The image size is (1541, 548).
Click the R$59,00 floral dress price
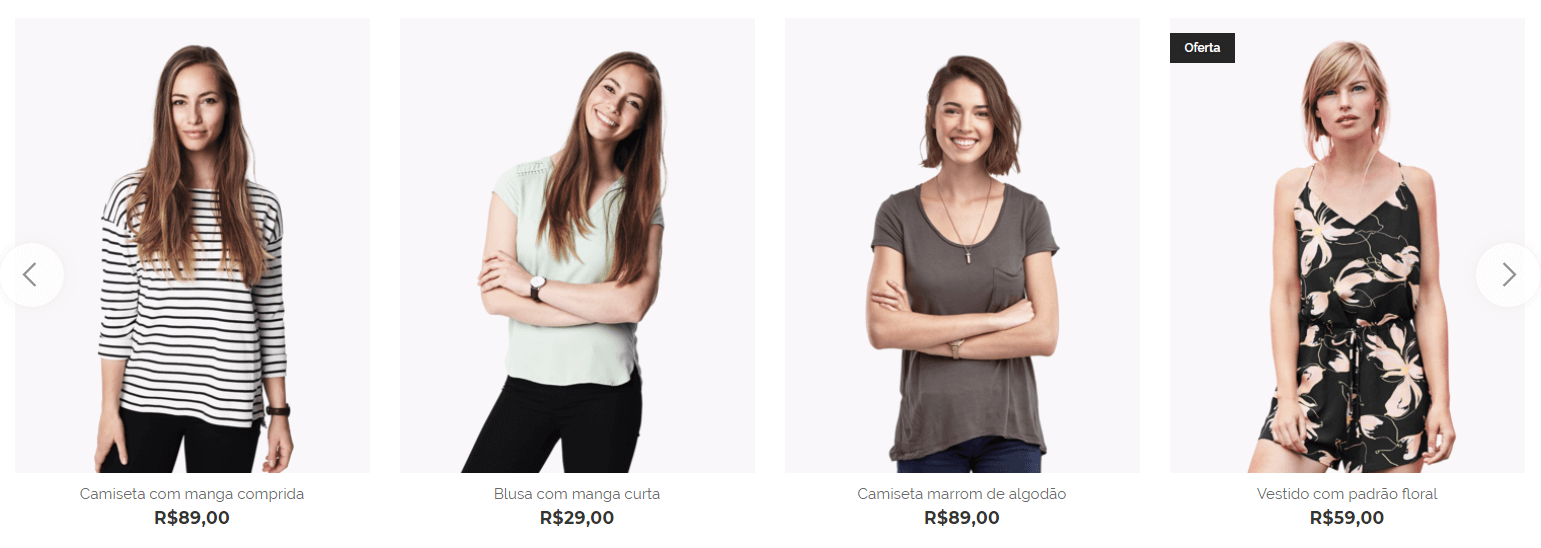pos(1347,518)
